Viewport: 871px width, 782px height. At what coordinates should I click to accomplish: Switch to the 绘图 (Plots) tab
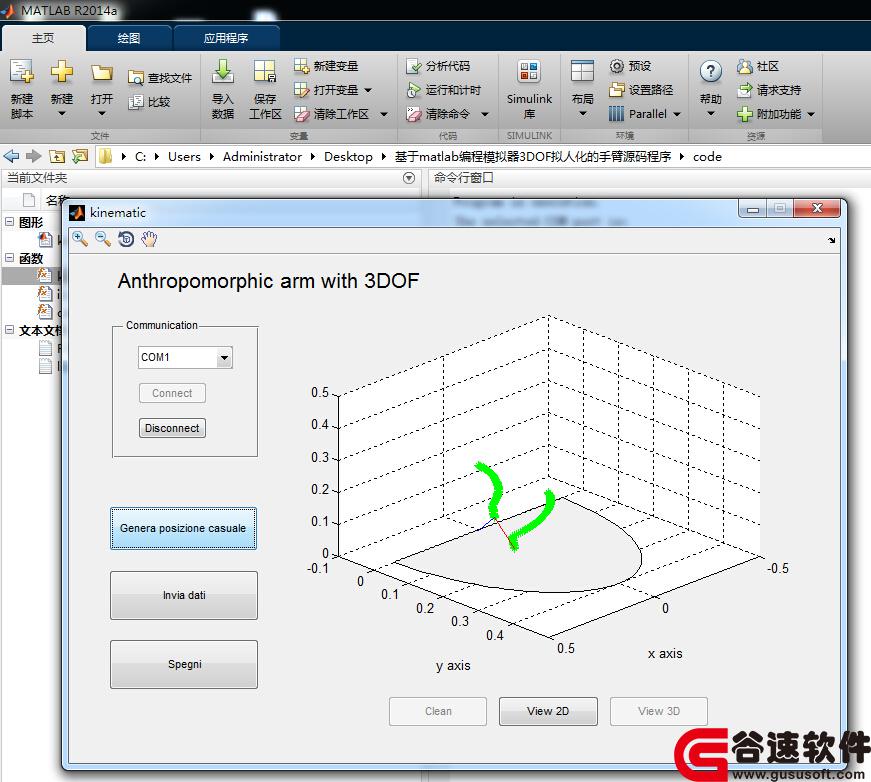point(129,38)
